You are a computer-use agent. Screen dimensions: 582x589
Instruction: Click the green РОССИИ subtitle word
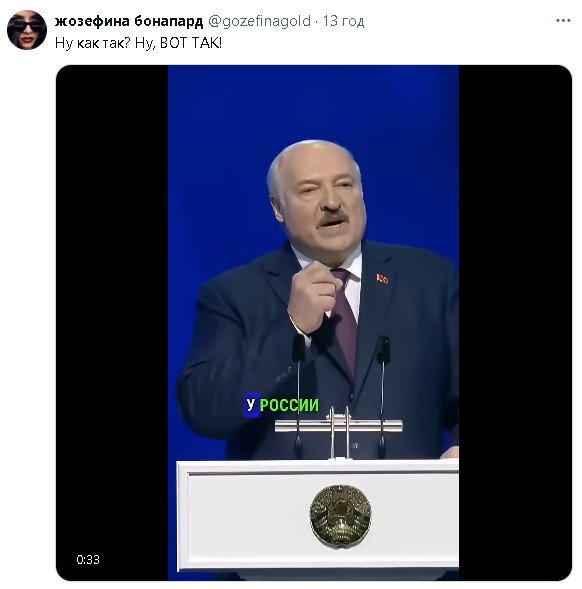click(x=289, y=405)
